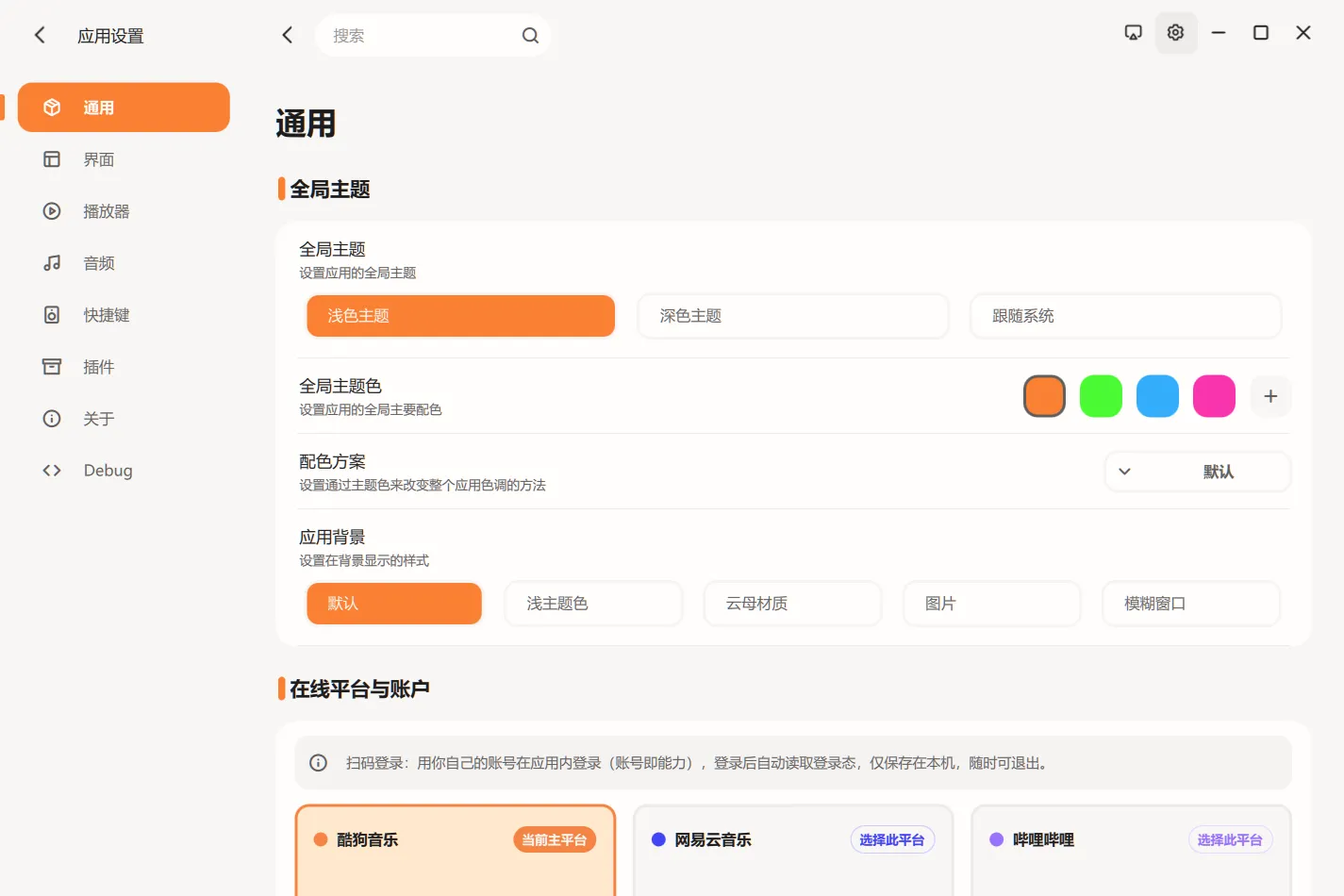This screenshot has height=896, width=1344.
Task: Pick the blue theme color swatch
Action: click(x=1157, y=396)
